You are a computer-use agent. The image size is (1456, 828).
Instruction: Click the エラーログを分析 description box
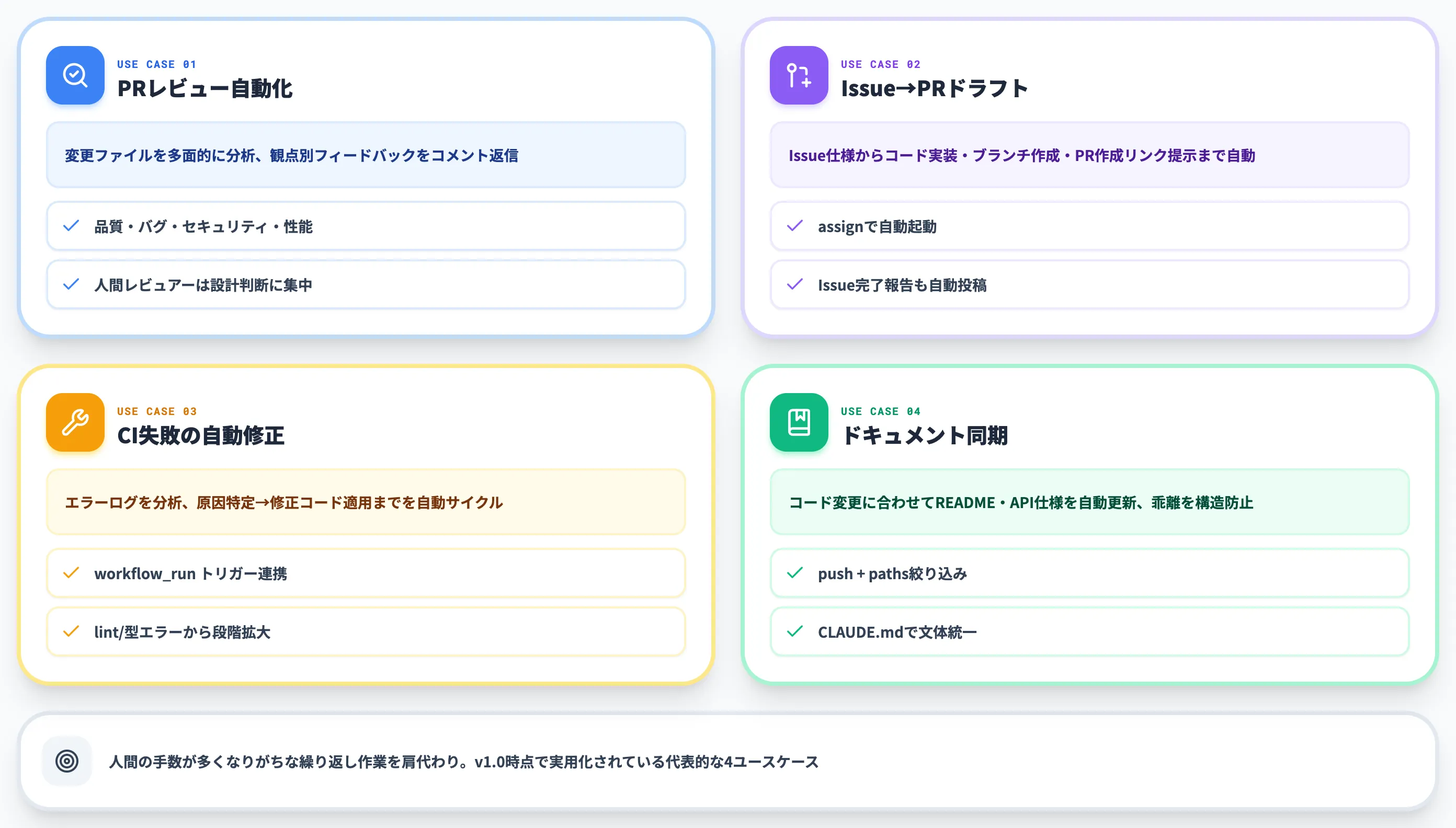(366, 502)
